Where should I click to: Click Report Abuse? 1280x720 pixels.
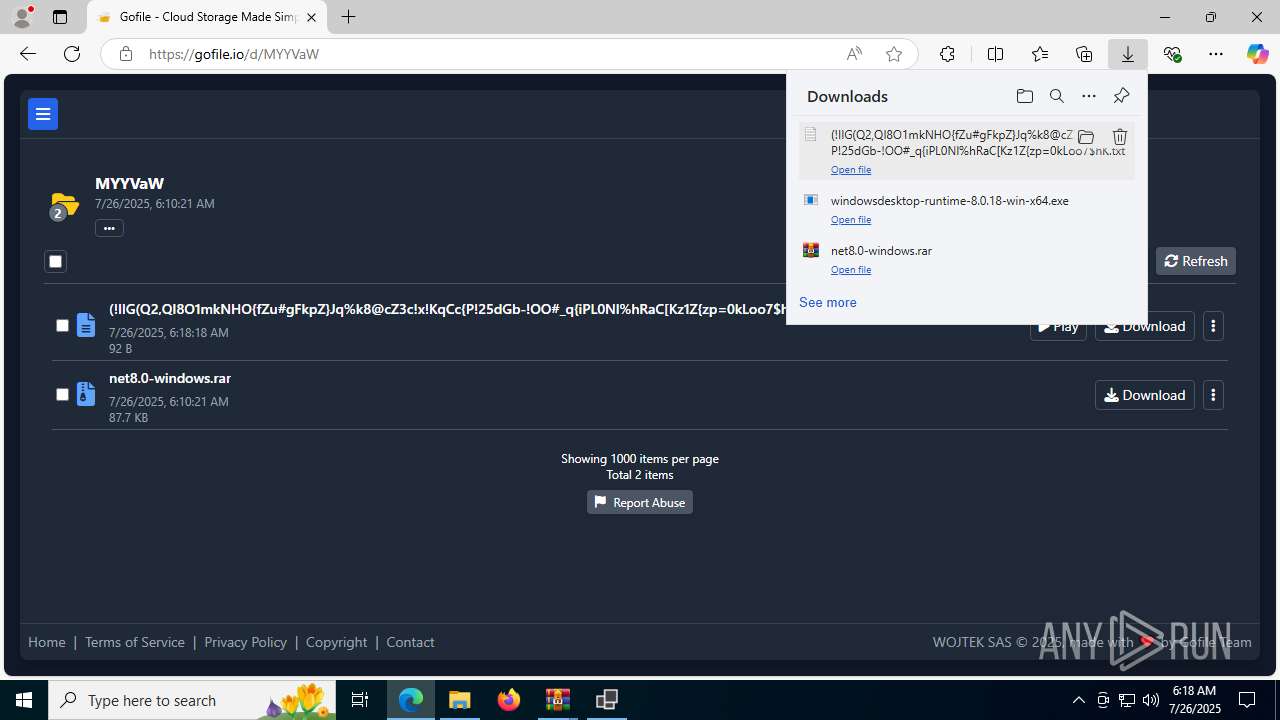(x=640, y=502)
